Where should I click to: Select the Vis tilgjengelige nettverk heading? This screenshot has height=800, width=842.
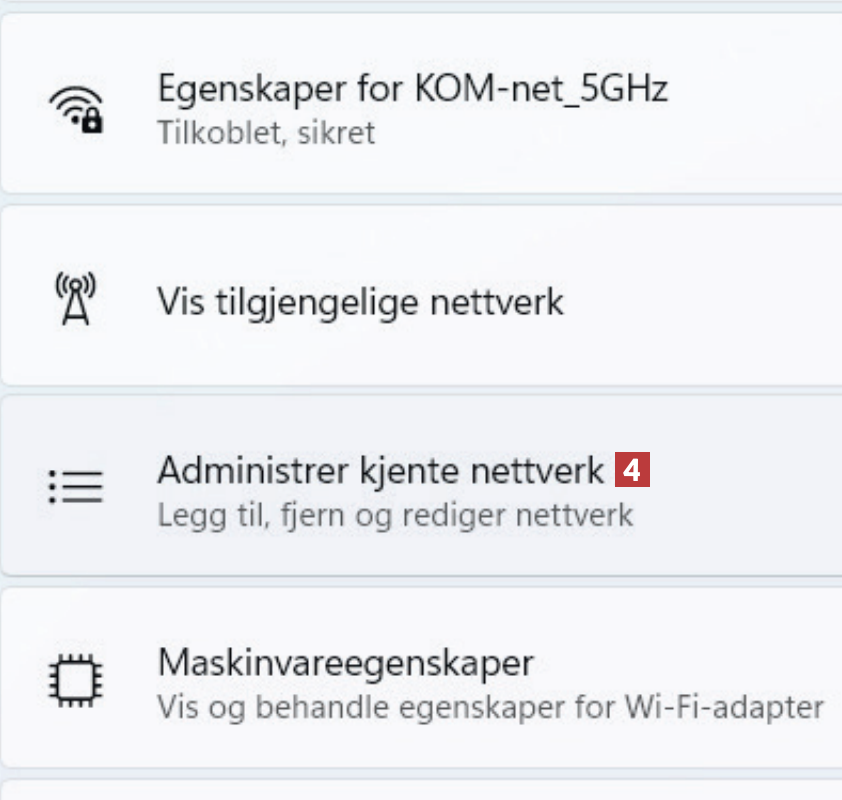click(360, 300)
